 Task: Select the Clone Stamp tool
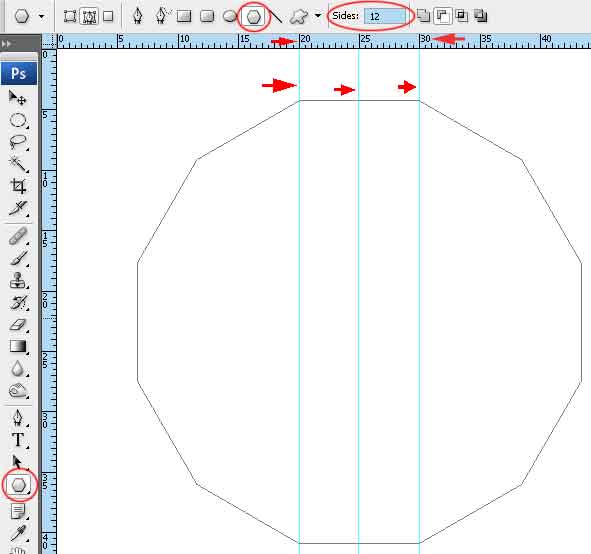click(x=17, y=280)
